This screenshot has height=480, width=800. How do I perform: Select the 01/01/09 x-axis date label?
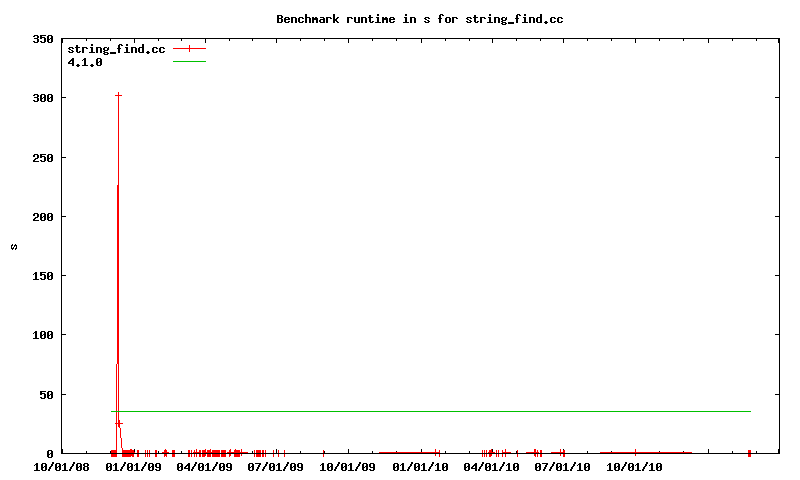[x=133, y=466]
